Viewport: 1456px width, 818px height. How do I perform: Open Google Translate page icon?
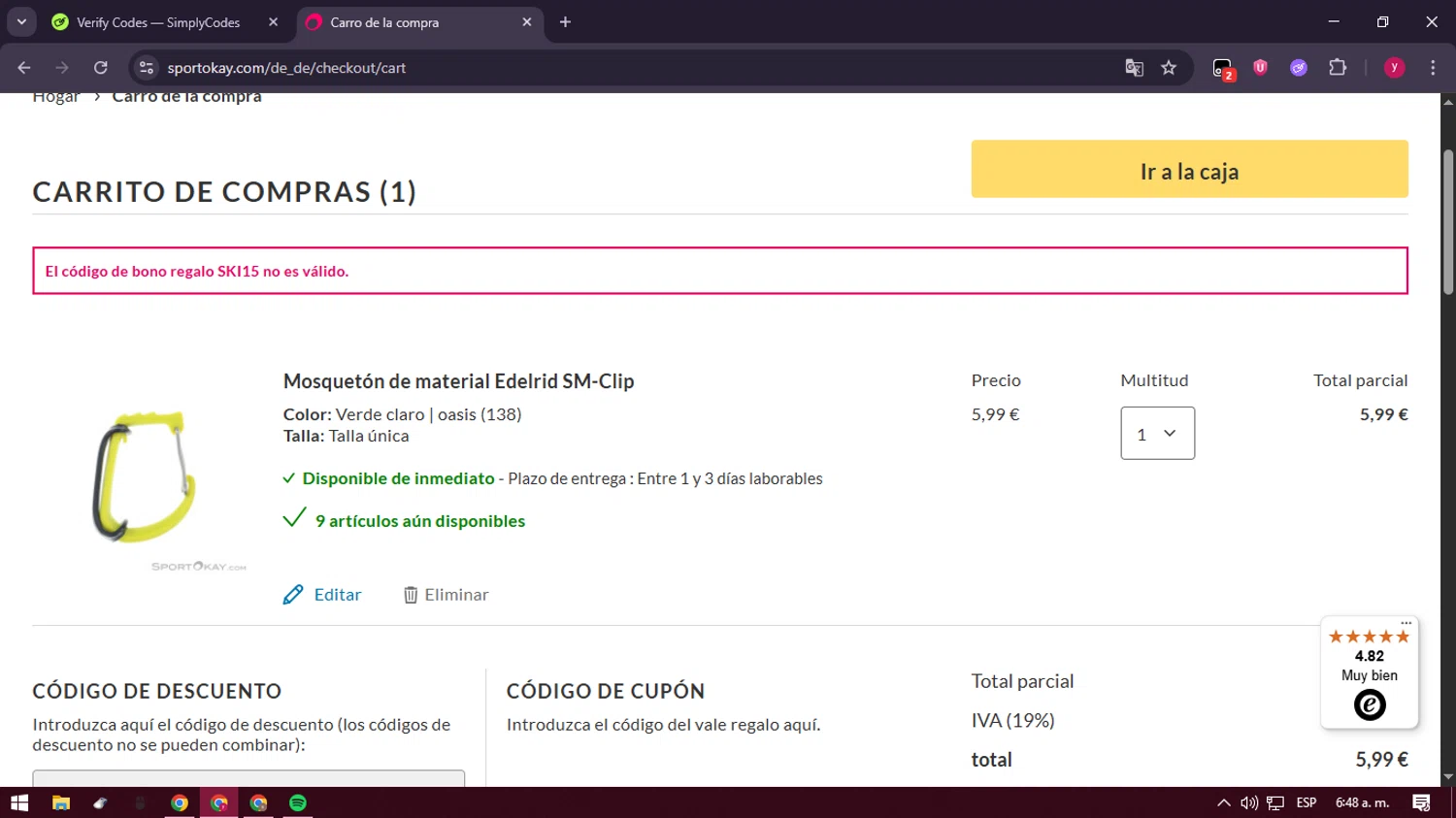click(1134, 68)
